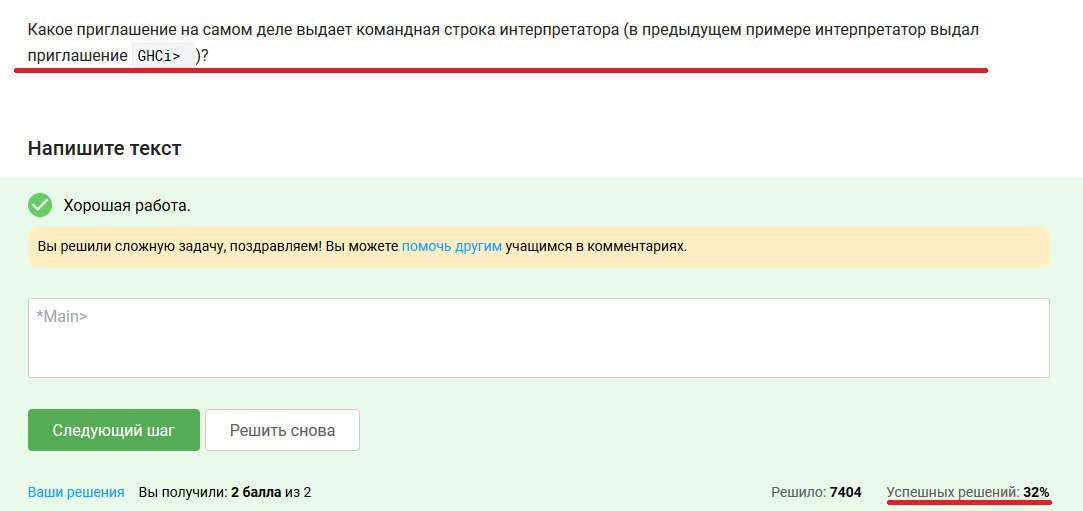This screenshot has height=511, width=1083.
Task: Click the yellow congratulation banner 'Вы решили сложную задачу'
Action: pos(539,247)
